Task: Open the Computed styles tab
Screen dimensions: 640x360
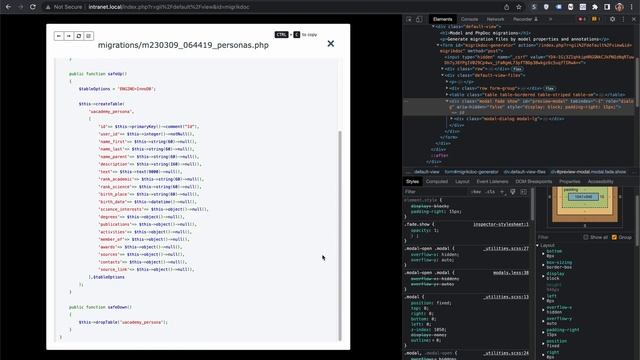Action: (437, 182)
